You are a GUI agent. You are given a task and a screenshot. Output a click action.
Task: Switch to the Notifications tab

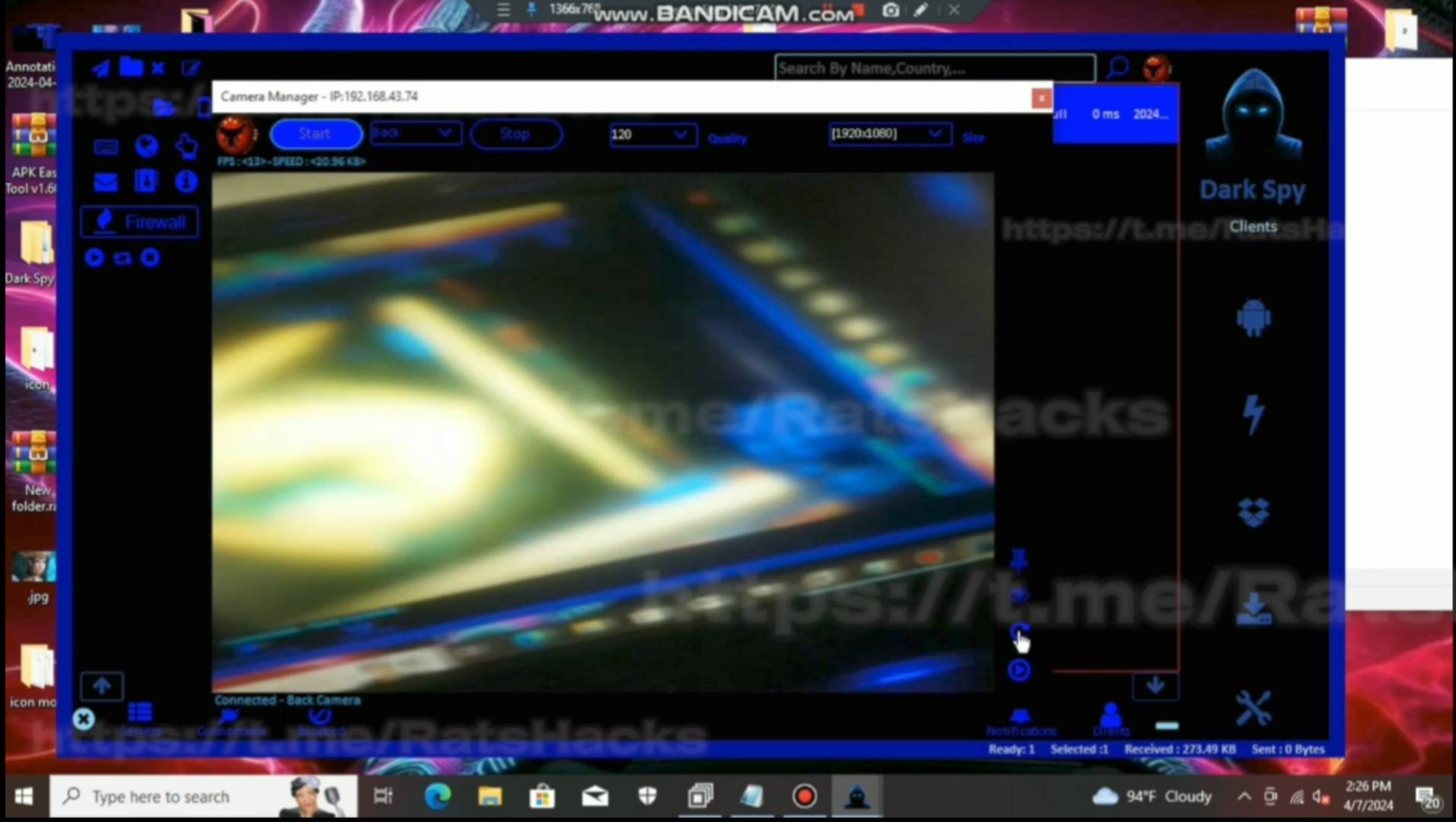coord(1020,722)
